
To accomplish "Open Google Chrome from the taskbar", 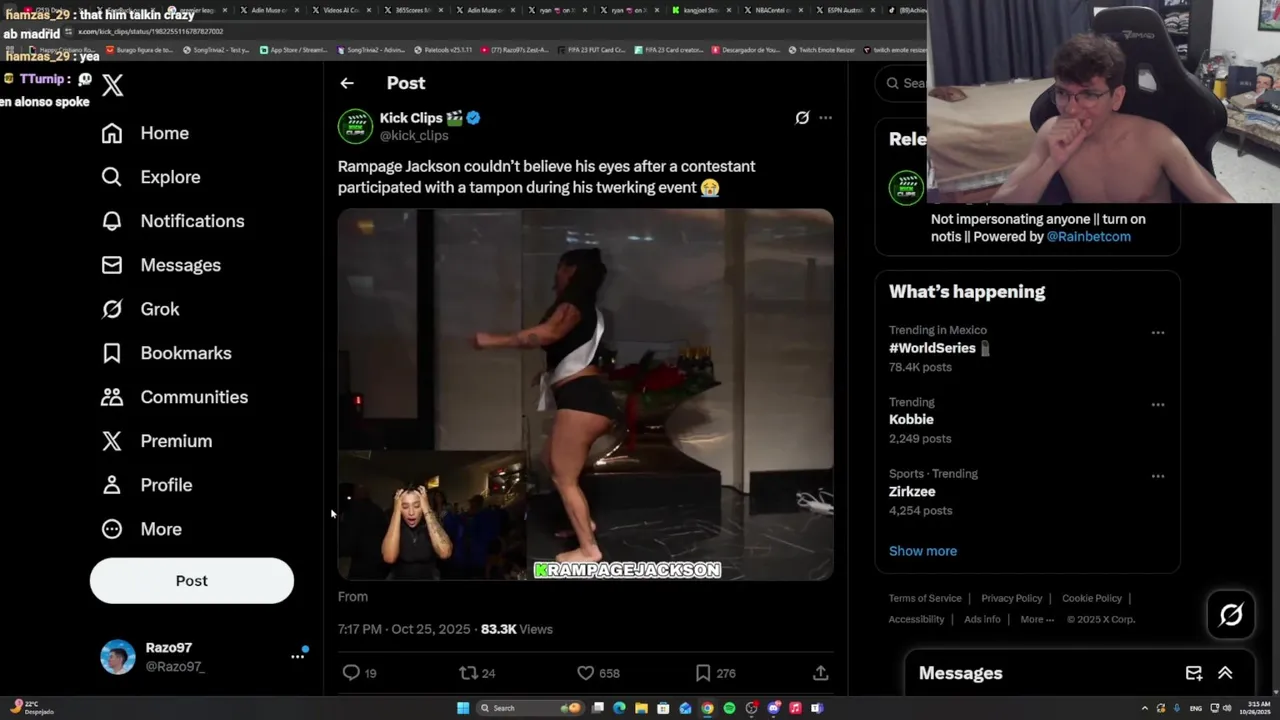I will [x=707, y=708].
